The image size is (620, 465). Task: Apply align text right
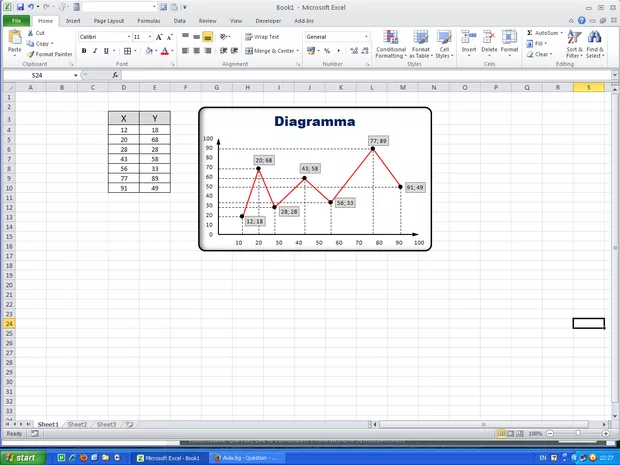[x=208, y=51]
